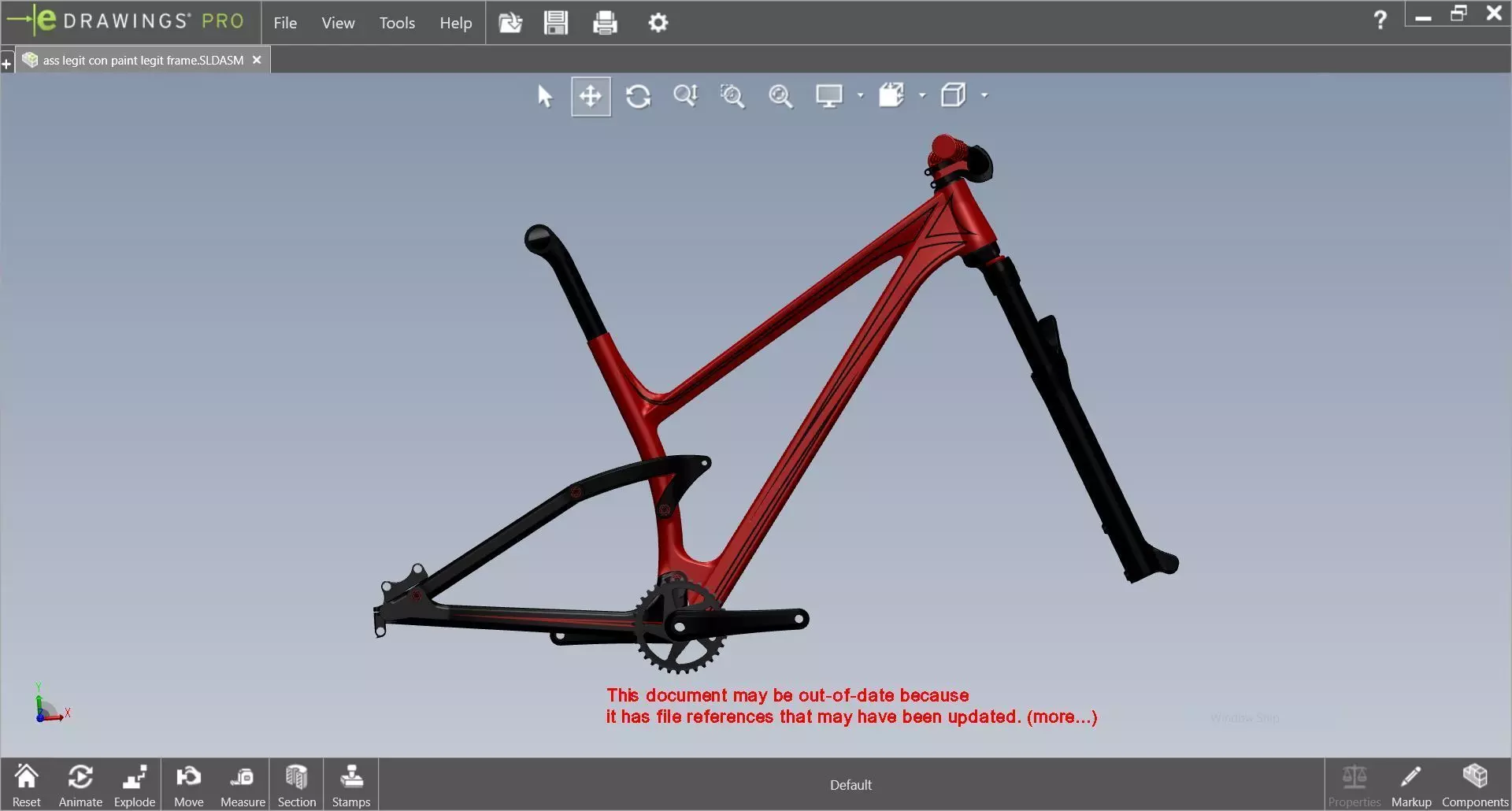The image size is (1512, 811).
Task: Open the View menu
Action: [338, 23]
